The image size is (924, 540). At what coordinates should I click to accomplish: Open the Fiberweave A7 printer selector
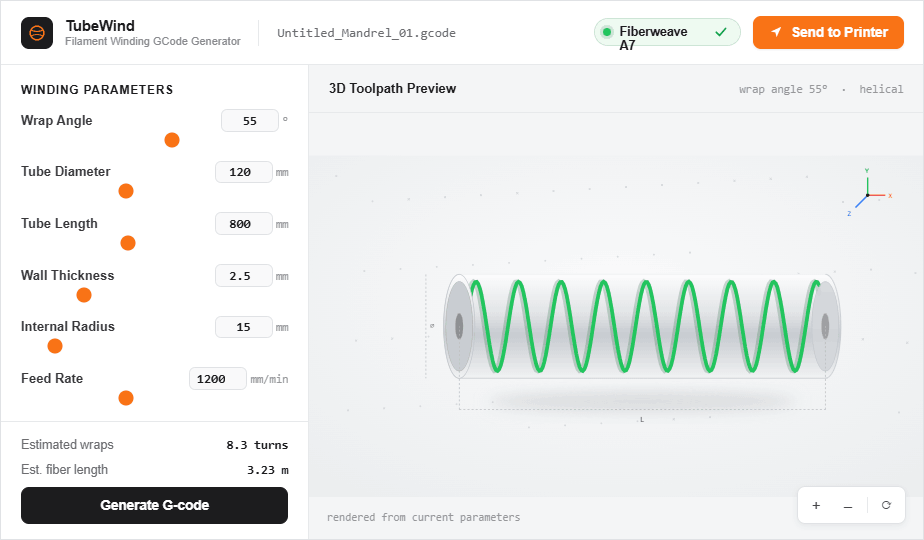click(x=667, y=32)
